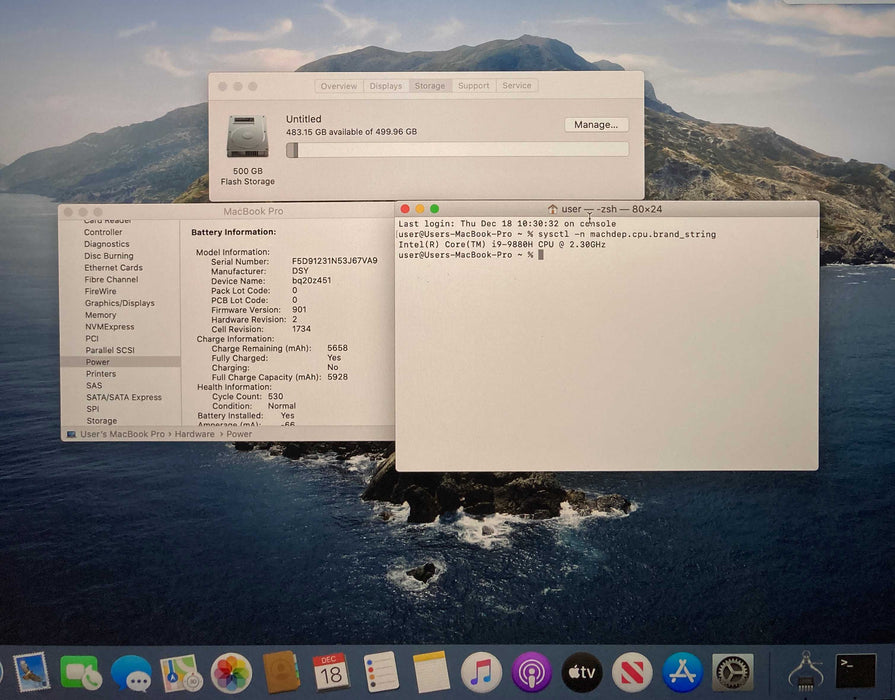The height and width of the screenshot is (700, 895).
Task: Select Disc Burning in the sidebar
Action: pos(108,256)
